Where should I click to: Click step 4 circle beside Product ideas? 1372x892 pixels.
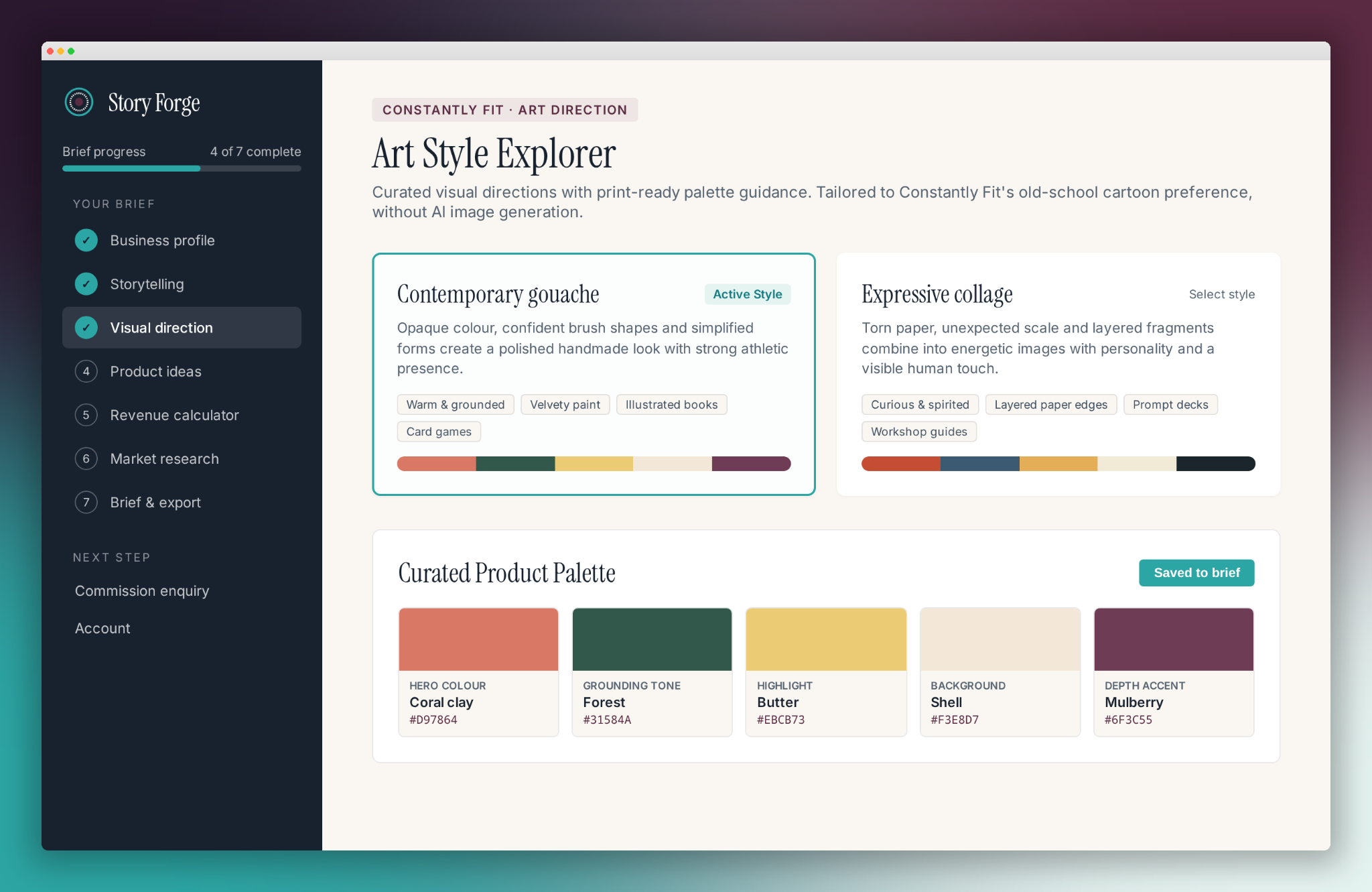pyautogui.click(x=86, y=371)
